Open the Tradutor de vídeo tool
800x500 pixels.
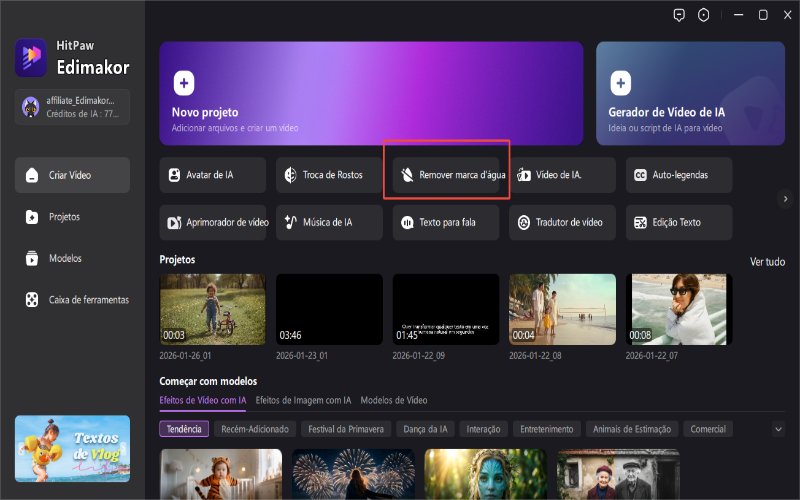point(562,222)
